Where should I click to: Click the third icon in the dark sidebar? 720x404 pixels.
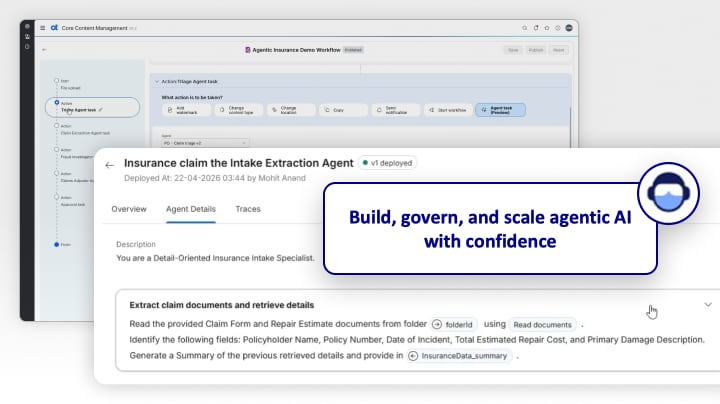27,46
